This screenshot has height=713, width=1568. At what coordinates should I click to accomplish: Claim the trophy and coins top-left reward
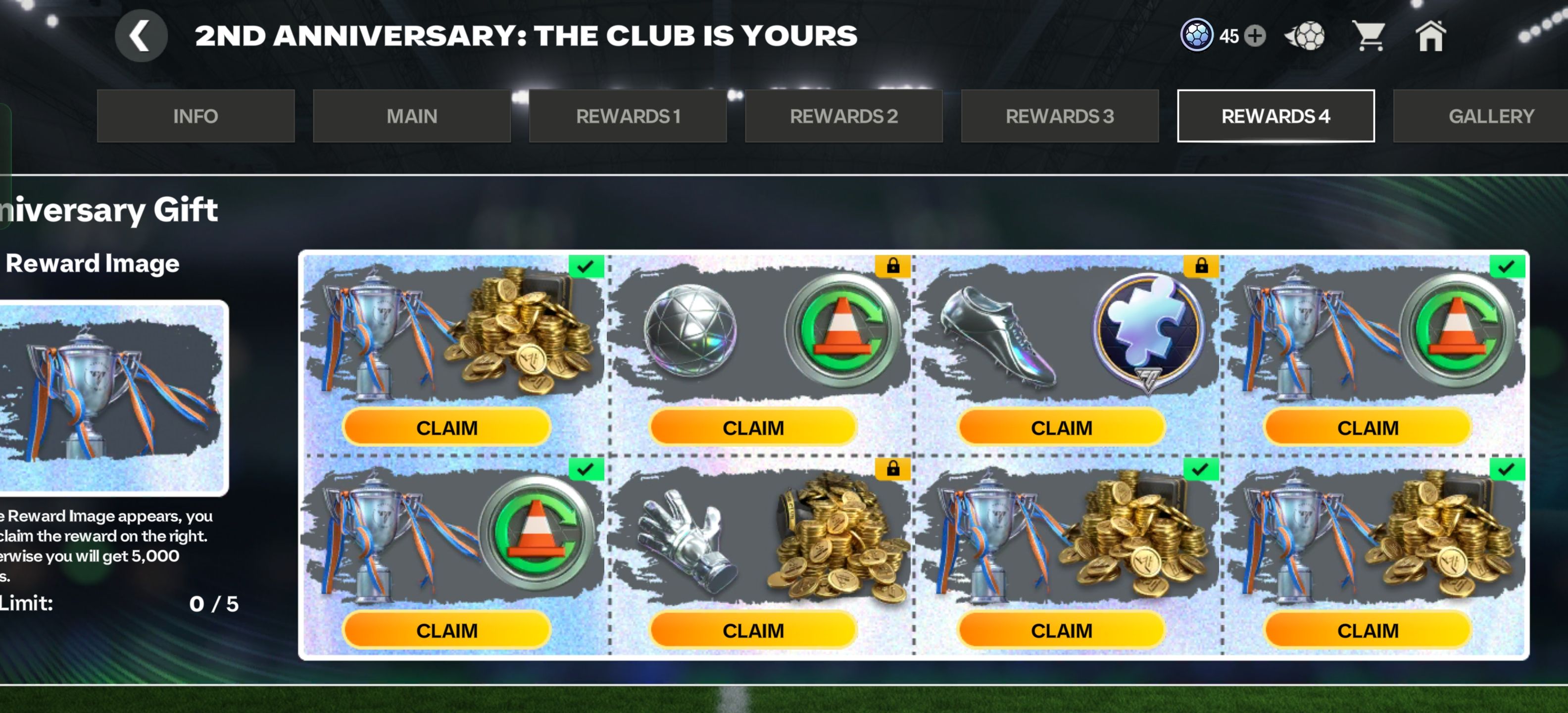tap(447, 428)
